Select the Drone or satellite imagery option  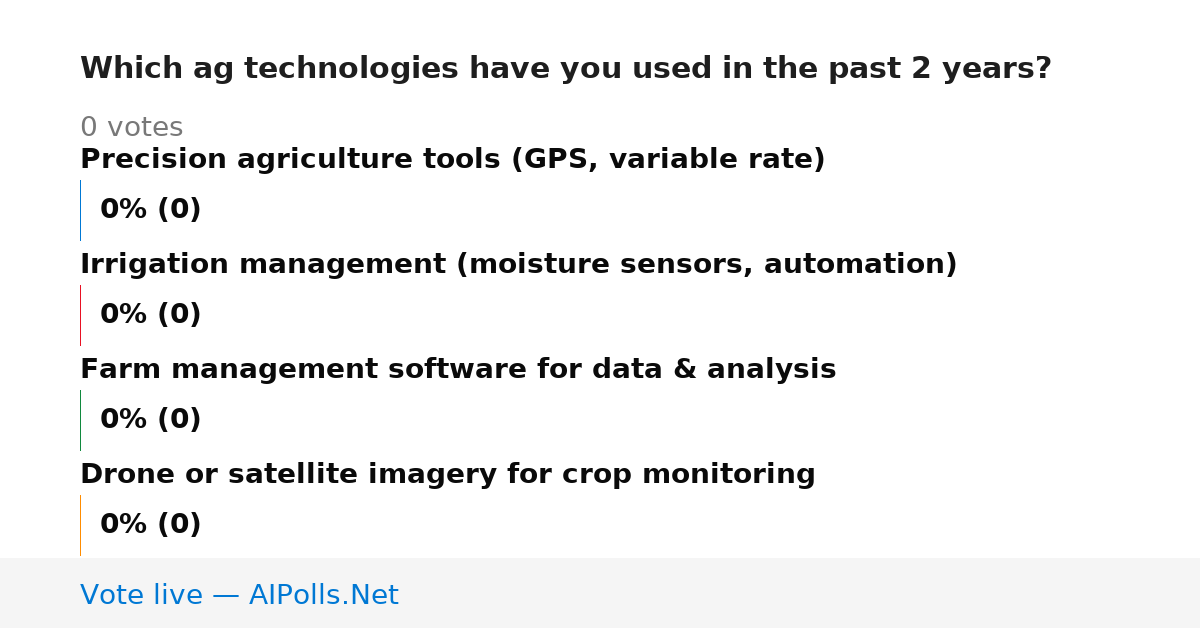(448, 475)
